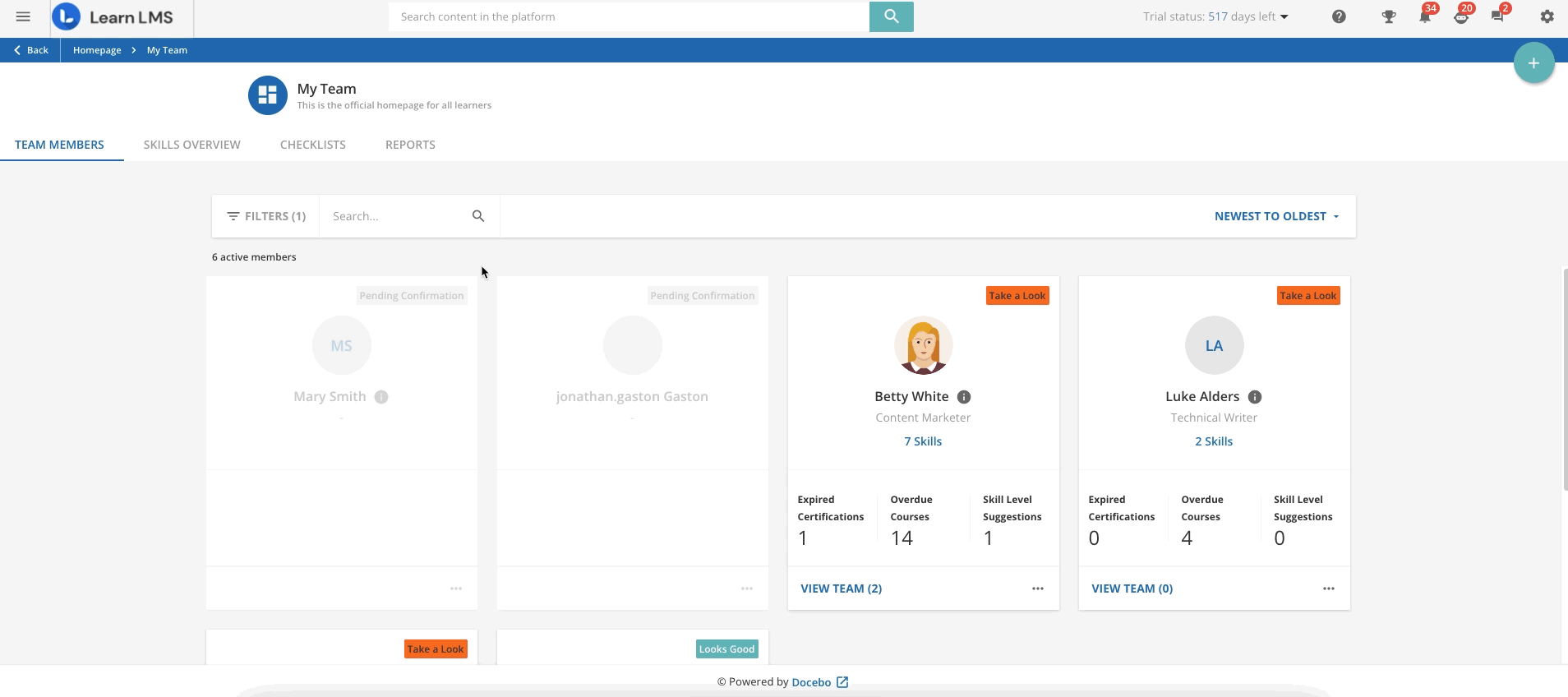Image resolution: width=1568 pixels, height=697 pixels.
Task: Click View Team (2) for Betty White
Action: [x=841, y=589]
